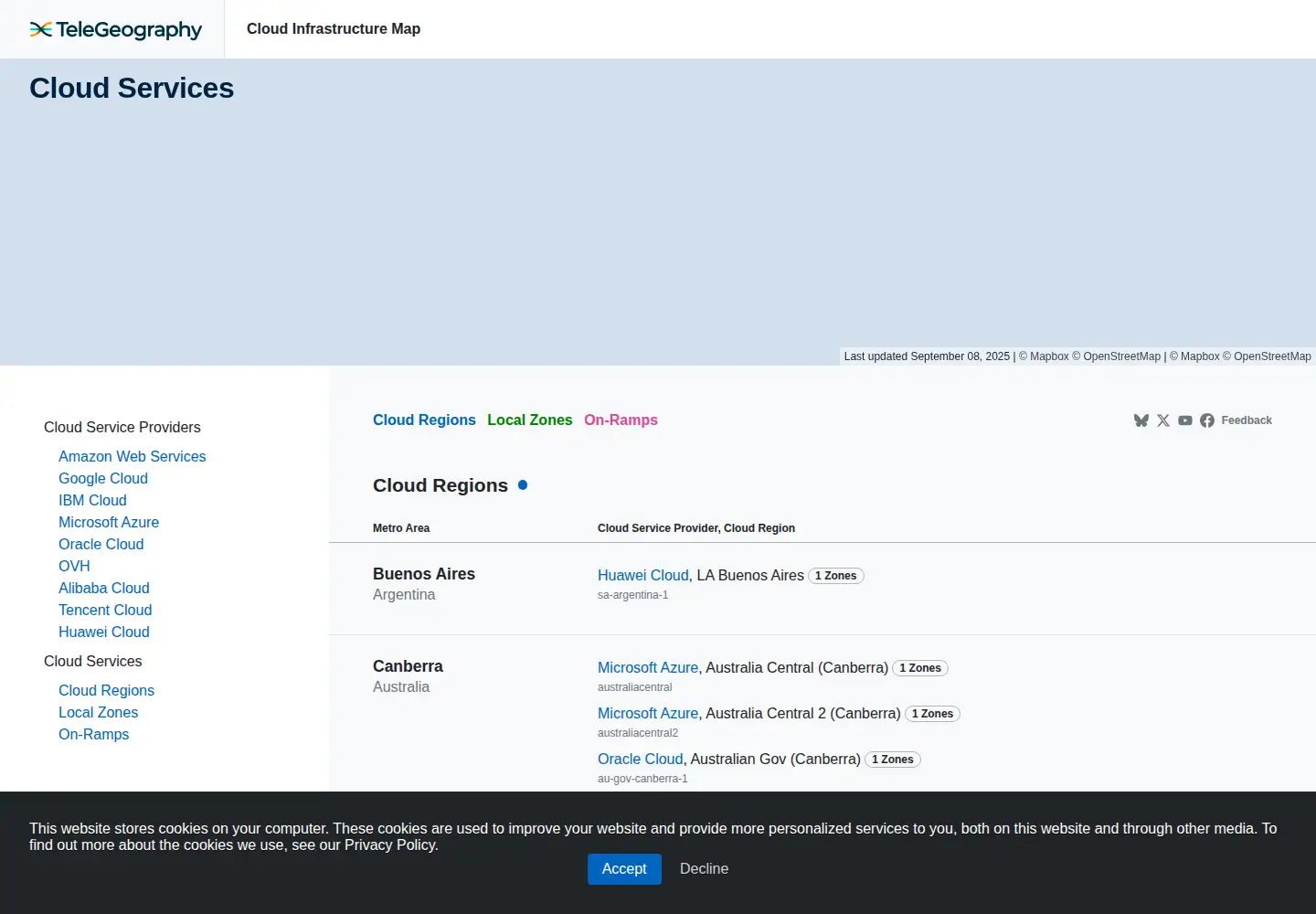Open Microsoft Azure link for Australia Central (Canberra)

coord(648,668)
